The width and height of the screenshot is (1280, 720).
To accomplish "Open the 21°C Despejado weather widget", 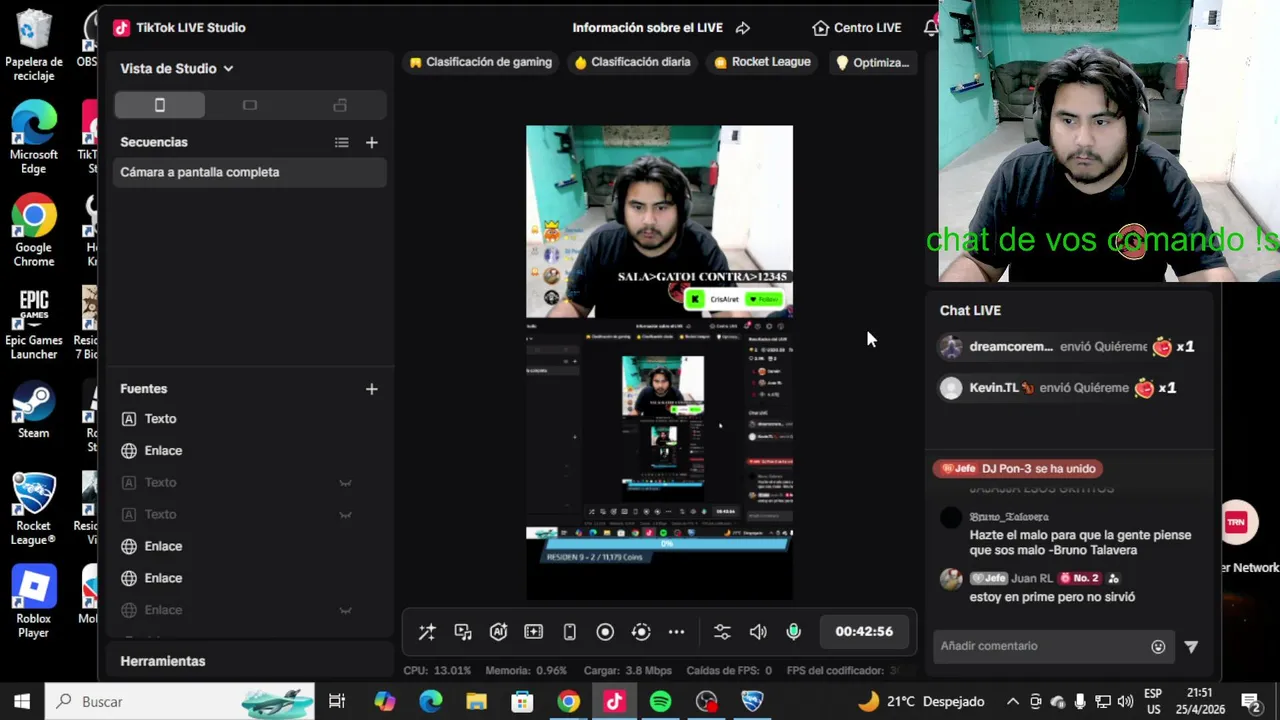I will click(x=921, y=702).
